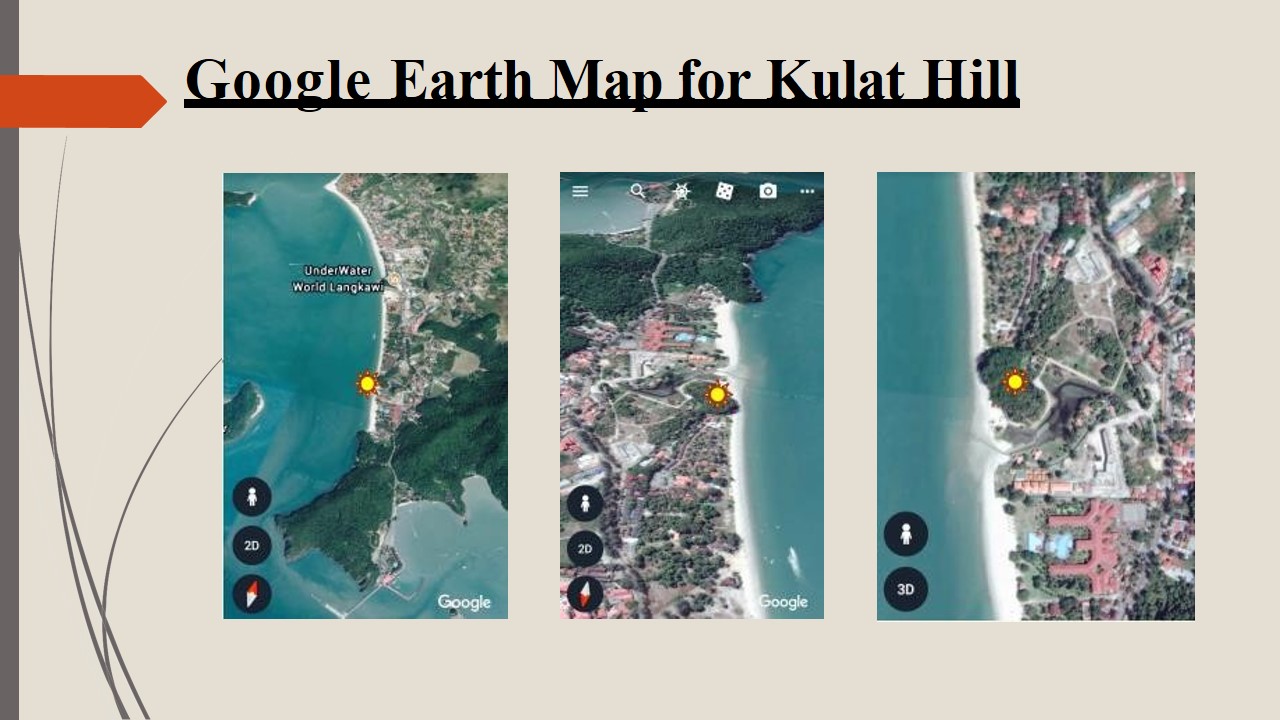Click Street View pegman in left map
Screen dimensions: 1280x720
pyautogui.click(x=252, y=496)
